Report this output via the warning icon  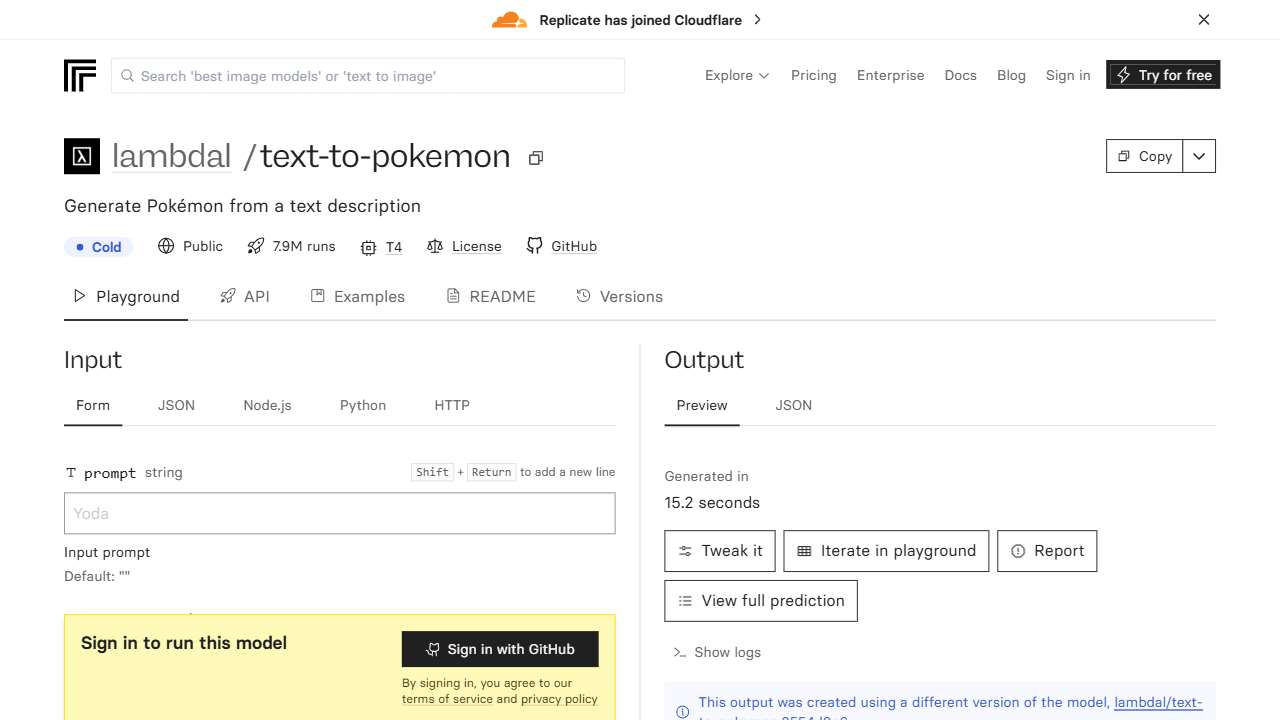(x=1019, y=551)
